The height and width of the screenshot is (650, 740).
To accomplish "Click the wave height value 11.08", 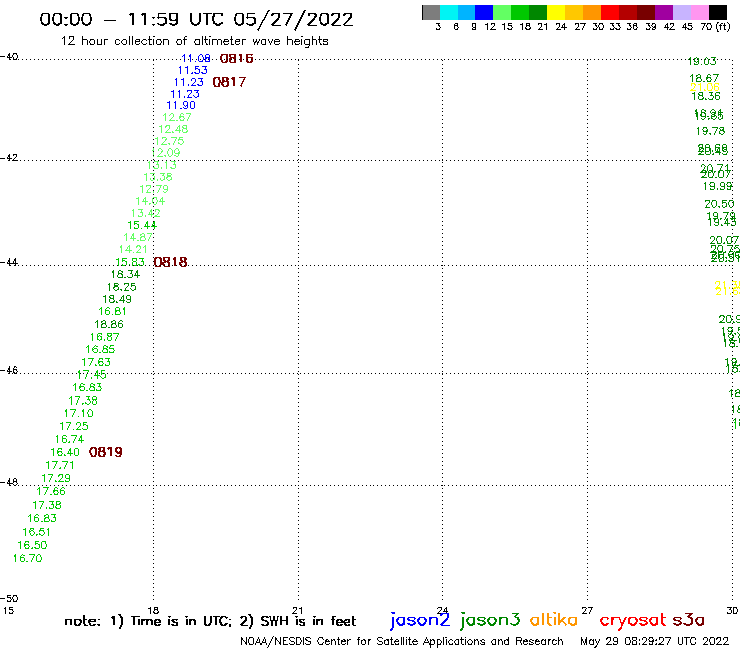I will pos(196,59).
